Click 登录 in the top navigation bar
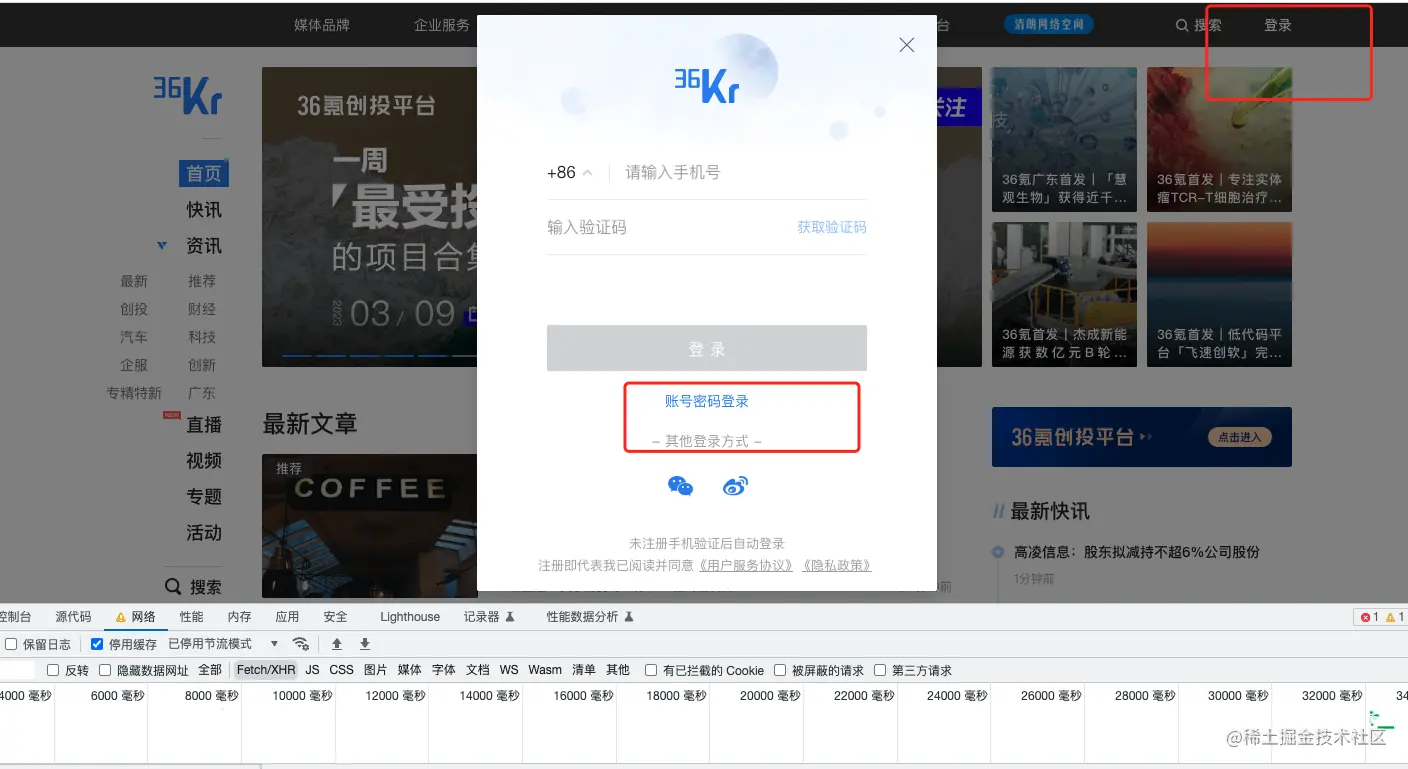Image resolution: width=1408 pixels, height=769 pixels. [x=1278, y=25]
